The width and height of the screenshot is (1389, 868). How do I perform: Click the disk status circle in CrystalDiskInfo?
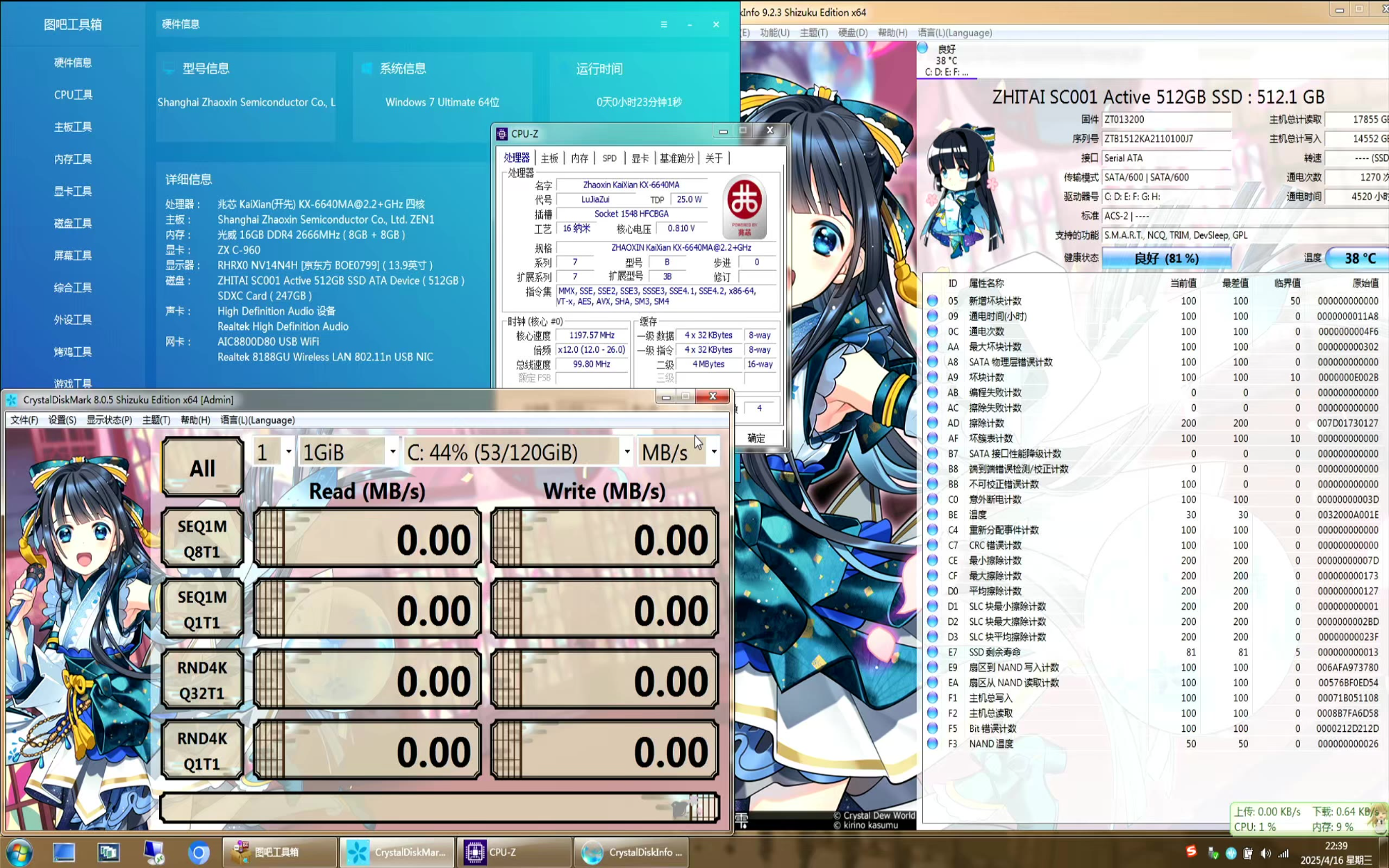923,48
